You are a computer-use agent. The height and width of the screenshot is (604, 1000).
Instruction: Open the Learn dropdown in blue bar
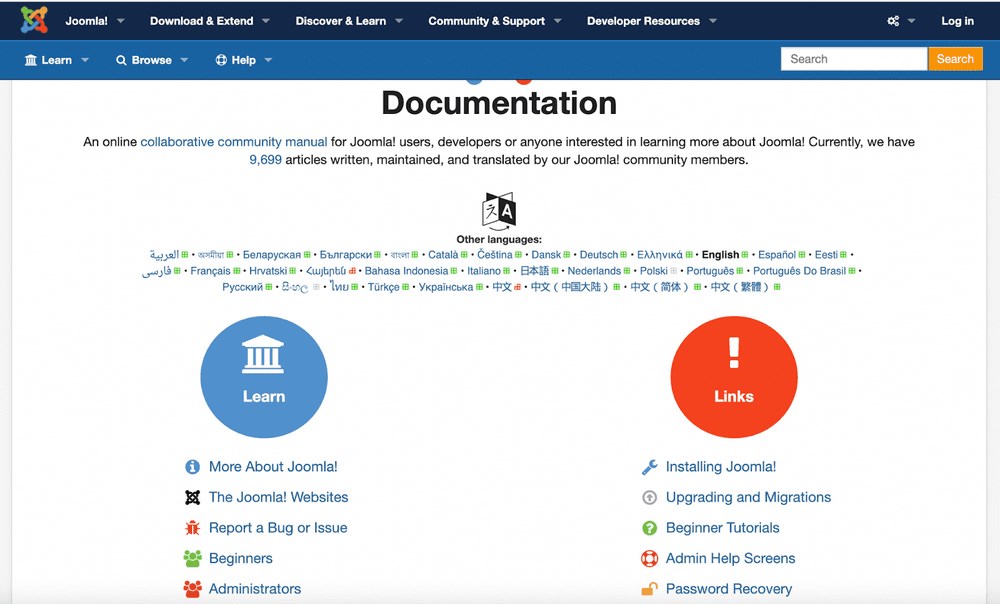(x=57, y=60)
